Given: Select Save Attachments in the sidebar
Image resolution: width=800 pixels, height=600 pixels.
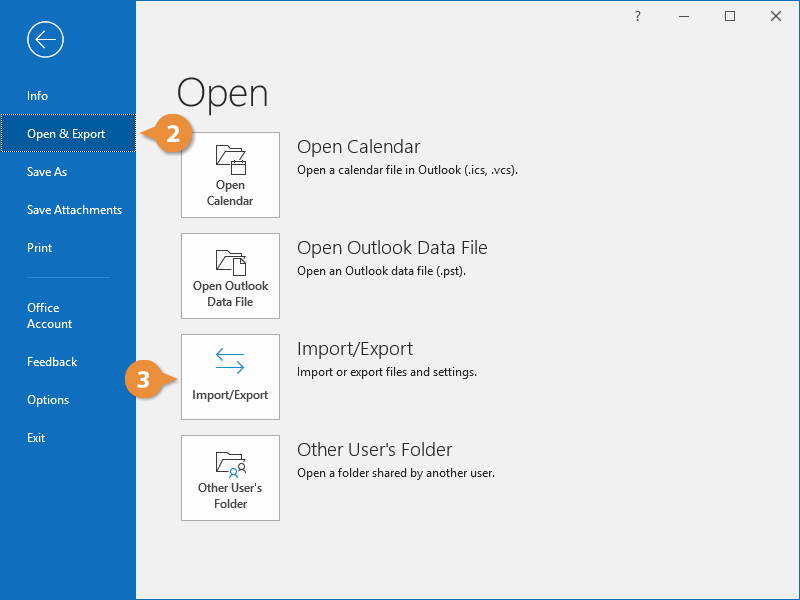Looking at the screenshot, I should pyautogui.click(x=74, y=210).
